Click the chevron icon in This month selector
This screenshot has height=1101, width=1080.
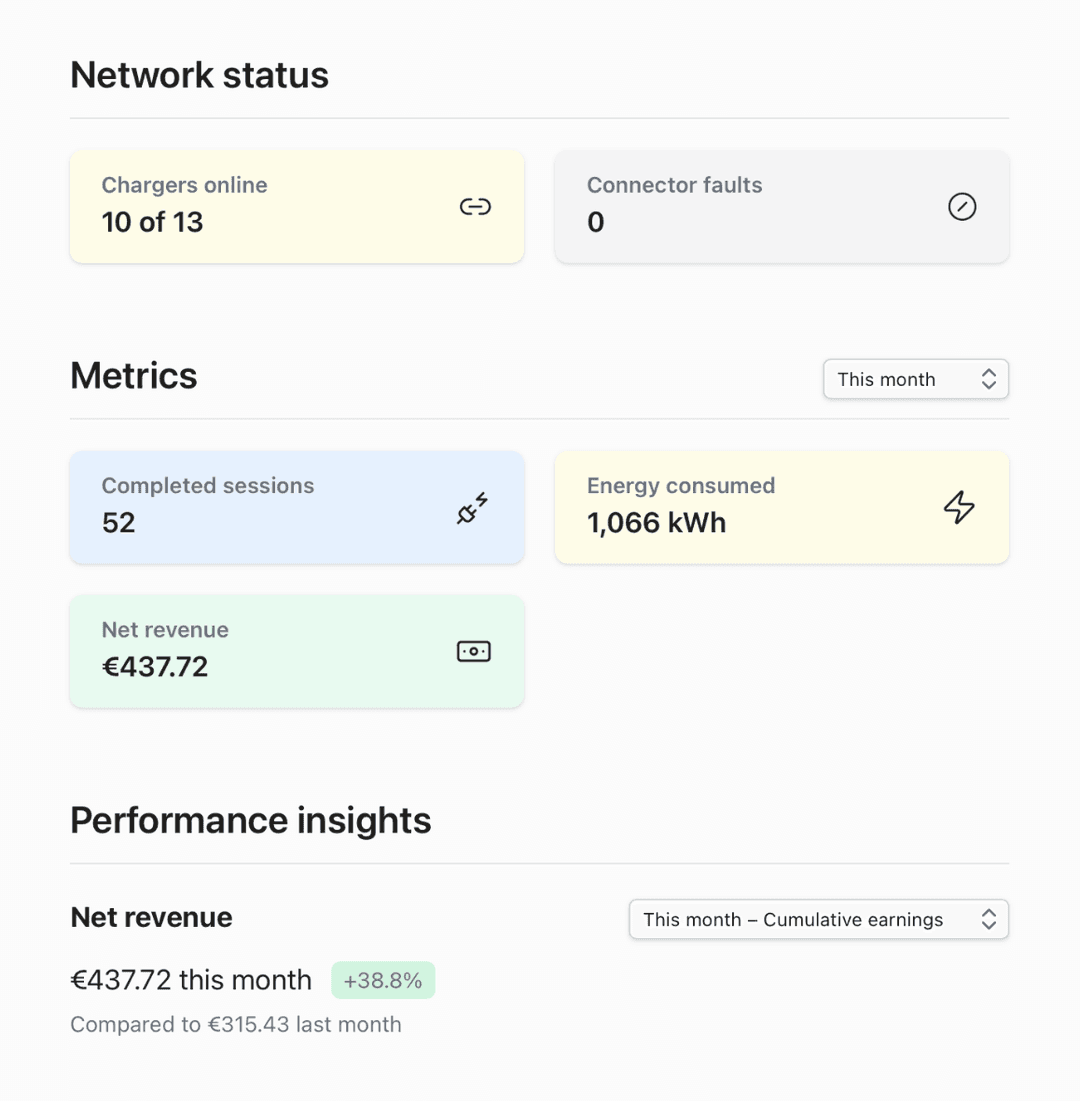pos(988,379)
